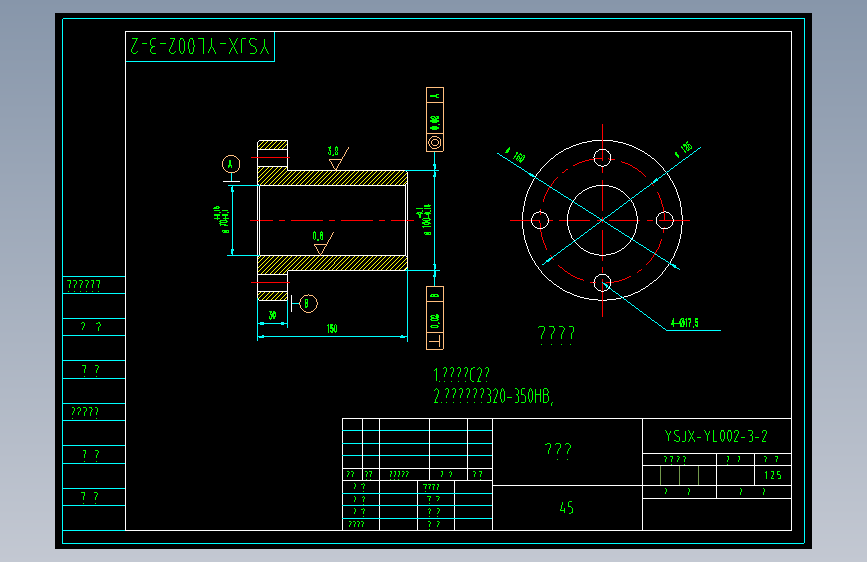Select the note line ending 320-350HB
This screenshot has height=562, width=867.
click(x=493, y=396)
